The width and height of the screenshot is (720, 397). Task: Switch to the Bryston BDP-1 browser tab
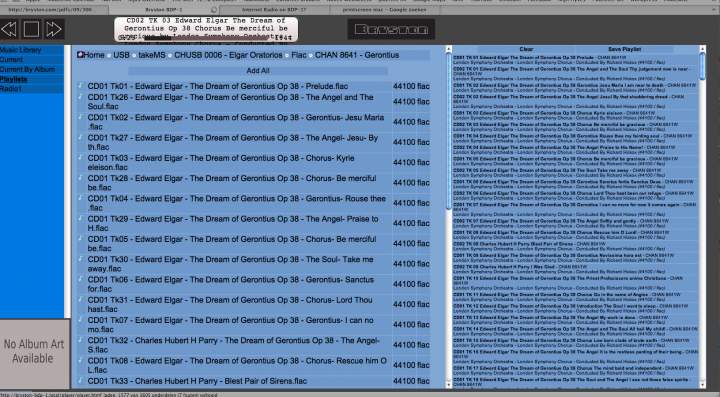(164, 9)
